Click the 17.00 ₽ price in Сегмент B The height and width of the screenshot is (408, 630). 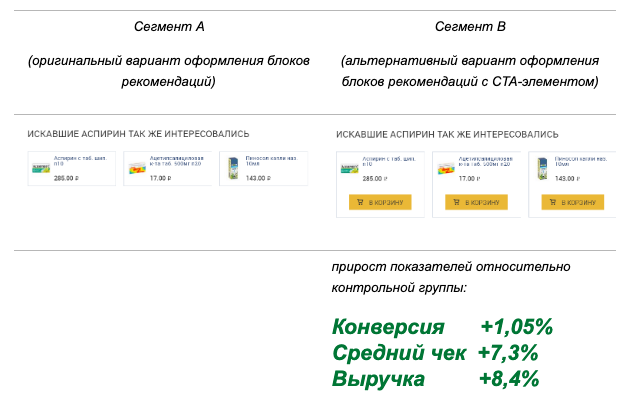point(469,180)
